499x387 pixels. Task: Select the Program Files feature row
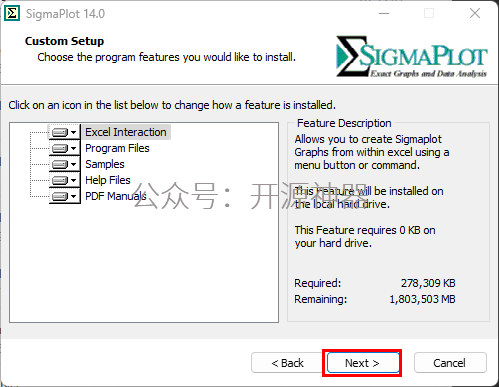pyautogui.click(x=117, y=148)
